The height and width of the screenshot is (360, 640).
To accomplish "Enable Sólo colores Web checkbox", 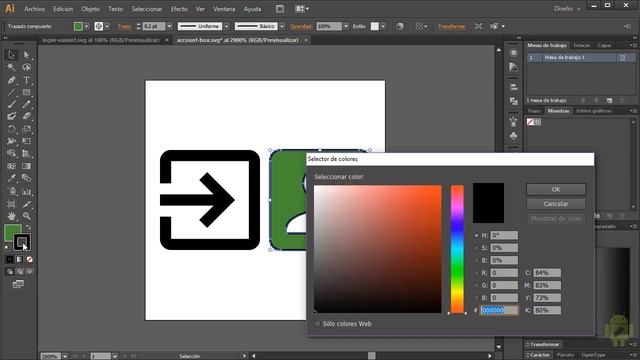I will [x=318, y=324].
